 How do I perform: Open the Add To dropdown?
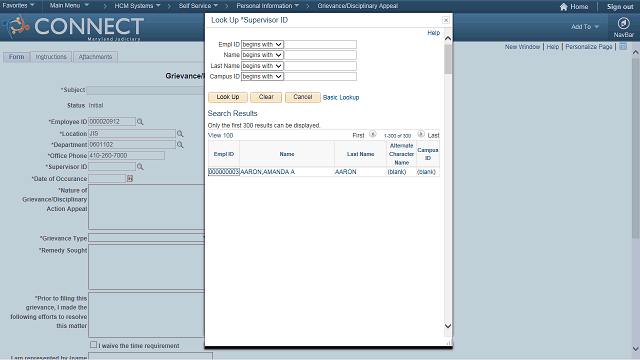click(585, 27)
